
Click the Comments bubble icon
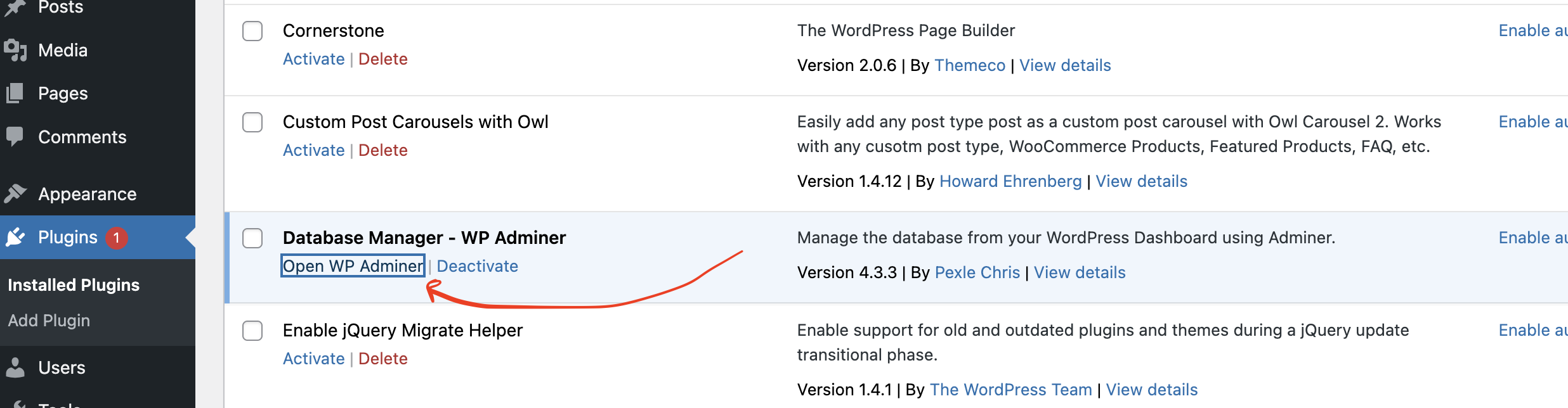(x=15, y=137)
